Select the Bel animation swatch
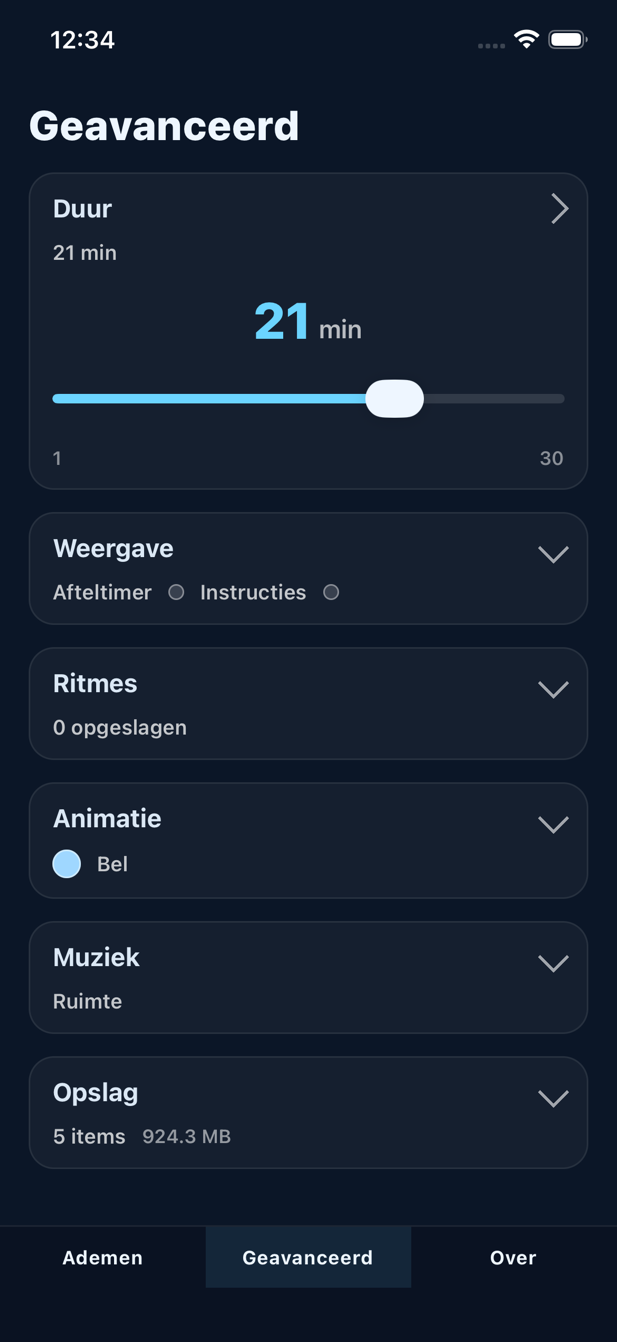Viewport: 617px width, 1342px height. pos(66,863)
